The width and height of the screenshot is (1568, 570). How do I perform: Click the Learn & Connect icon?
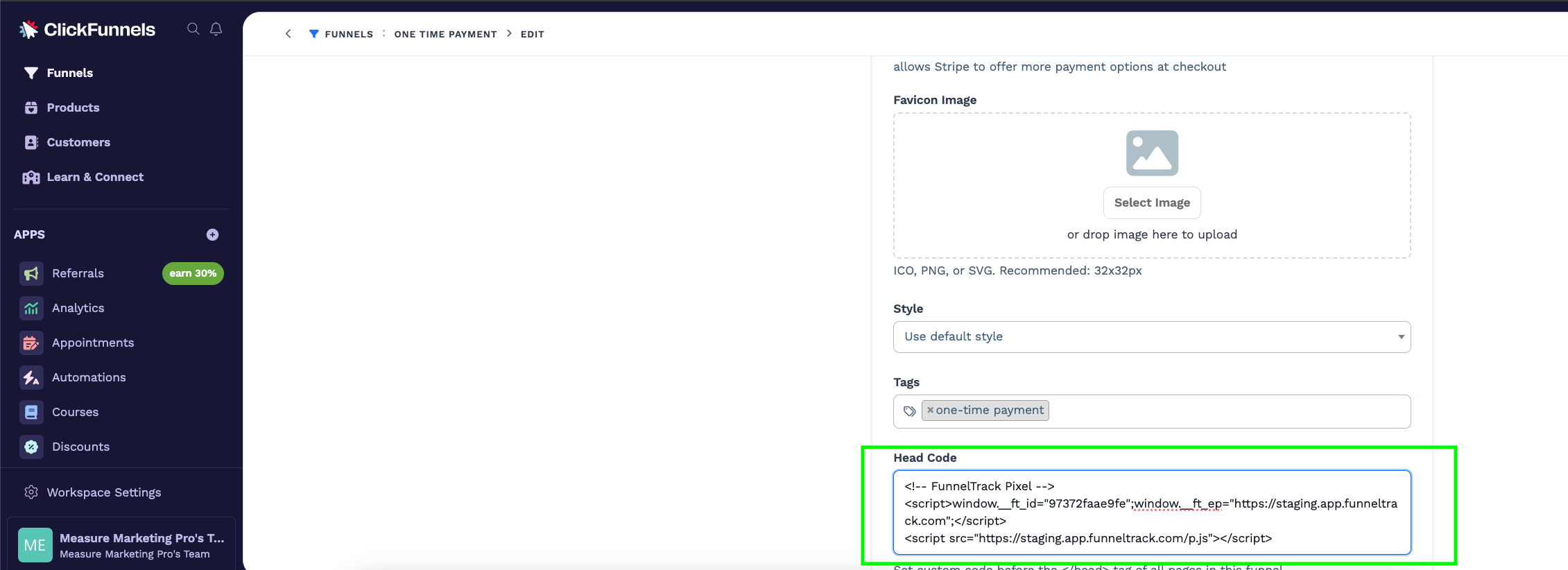(31, 177)
